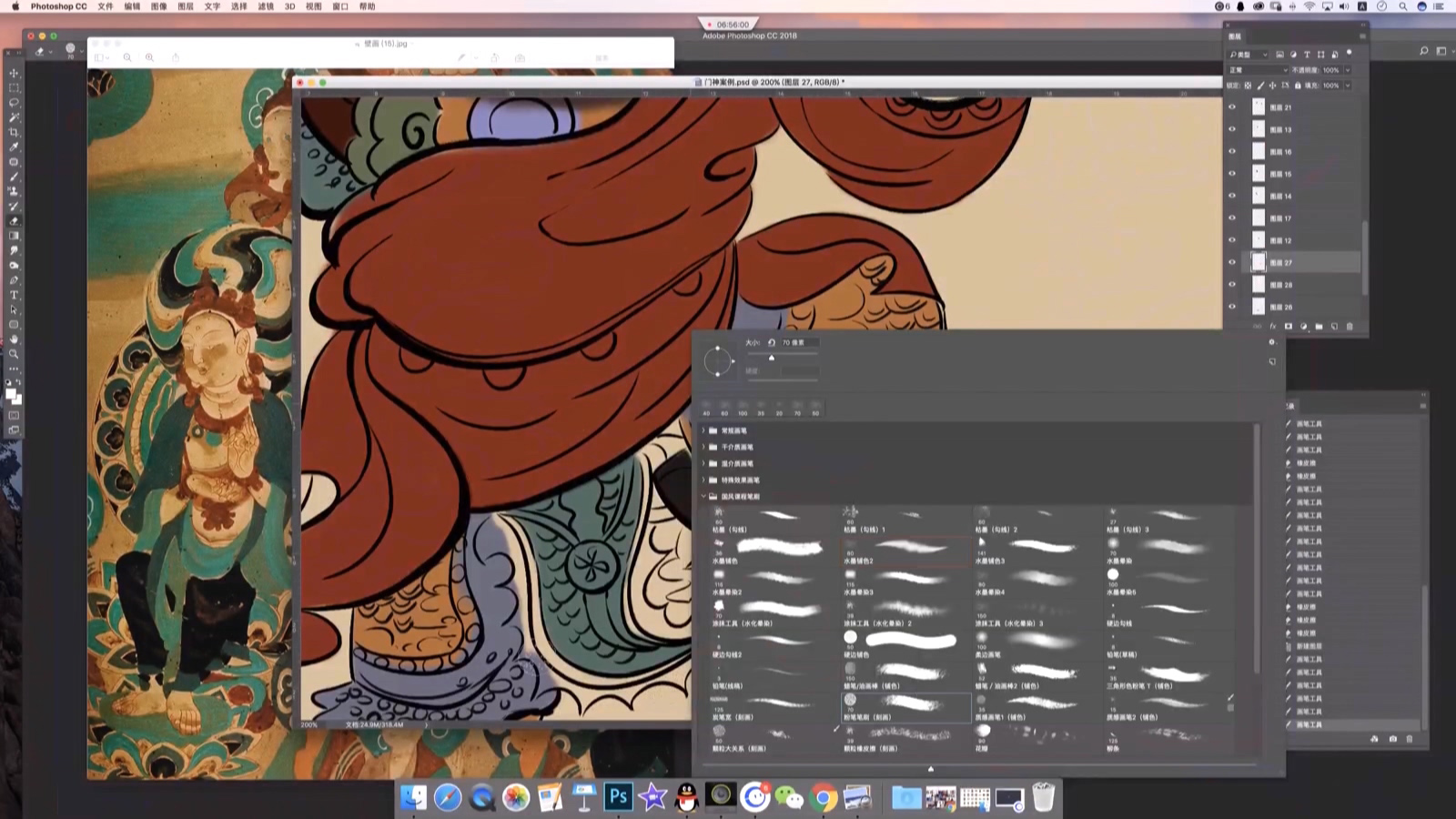
Task: Select the Brush tool in toolbar
Action: tap(14, 177)
